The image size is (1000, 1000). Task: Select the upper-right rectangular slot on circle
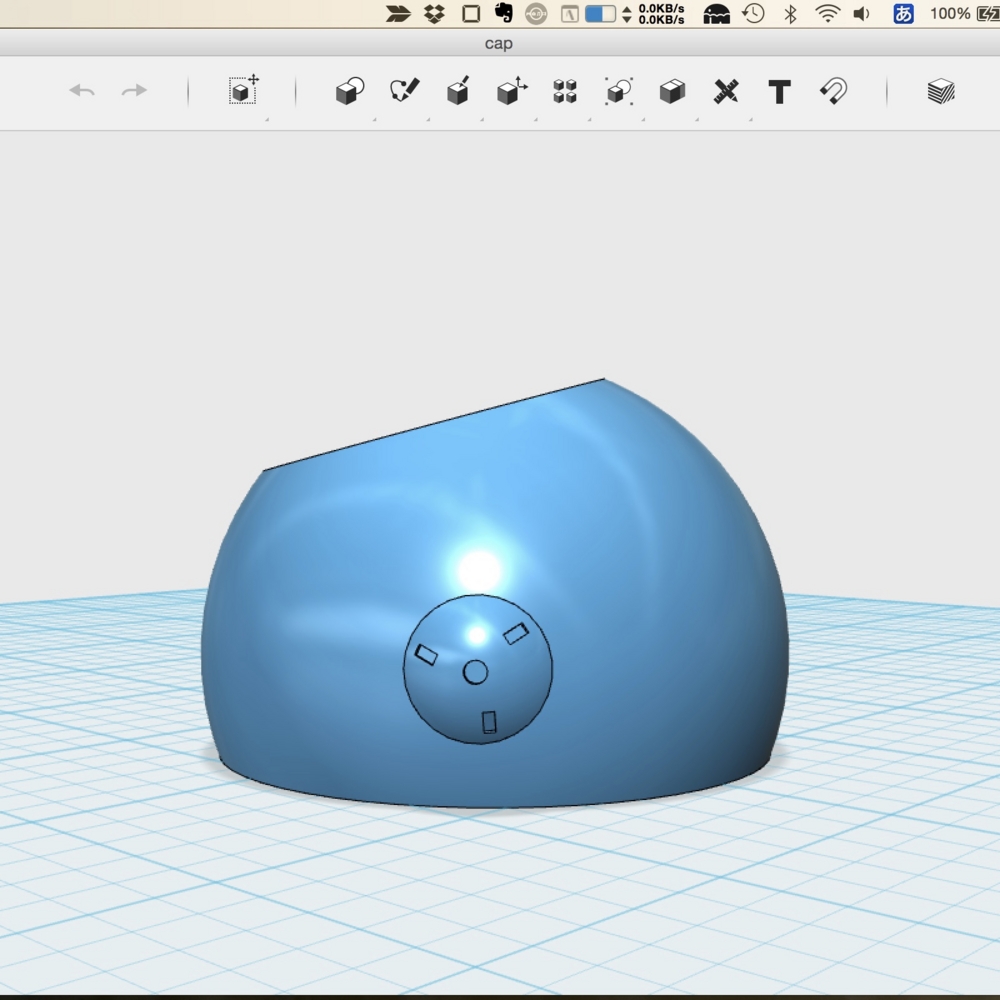[x=516, y=634]
